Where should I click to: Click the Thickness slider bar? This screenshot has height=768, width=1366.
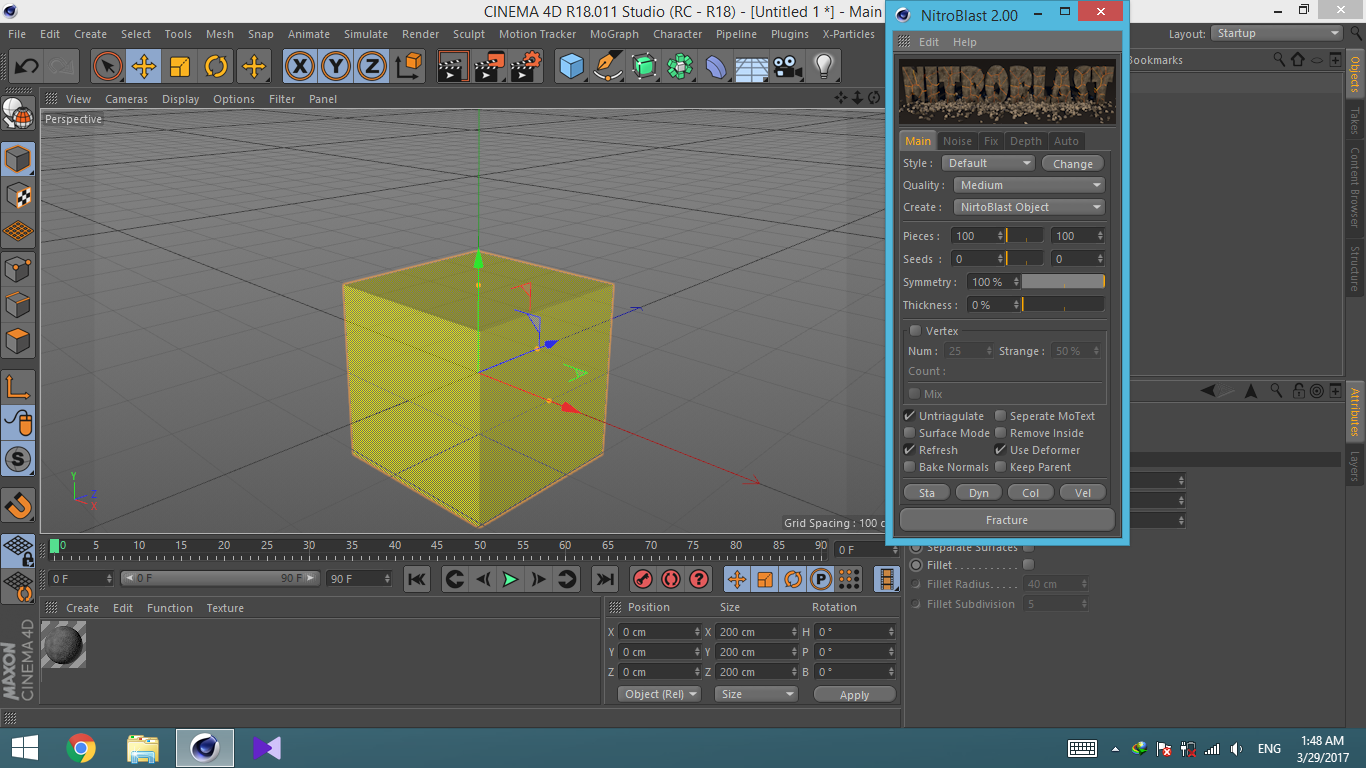(x=1063, y=305)
